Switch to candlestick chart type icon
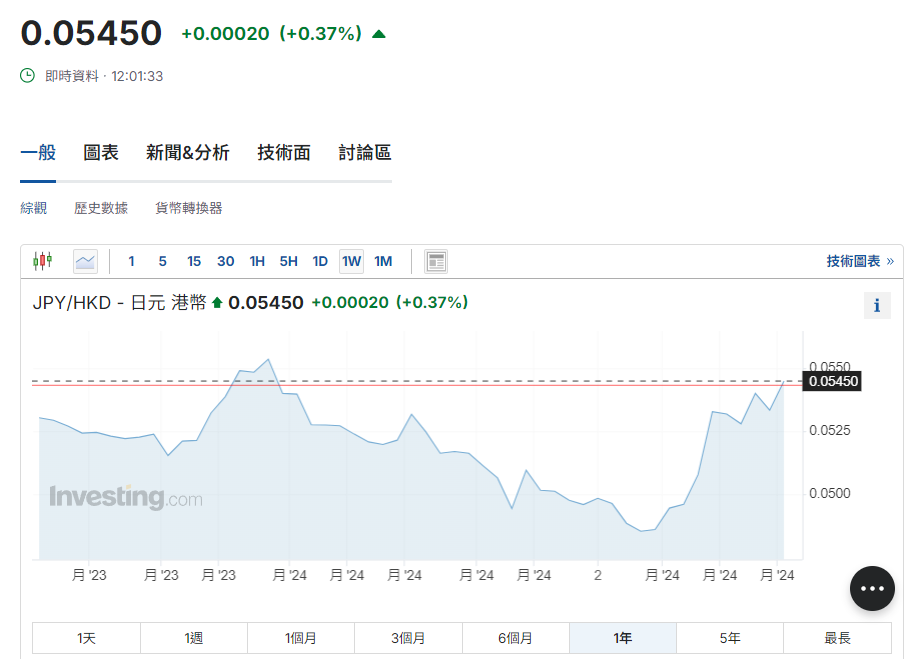The image size is (910, 659). (42, 262)
